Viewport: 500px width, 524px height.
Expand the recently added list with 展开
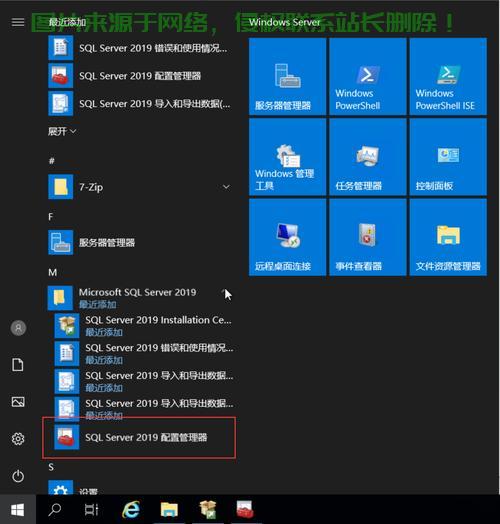[x=62, y=131]
